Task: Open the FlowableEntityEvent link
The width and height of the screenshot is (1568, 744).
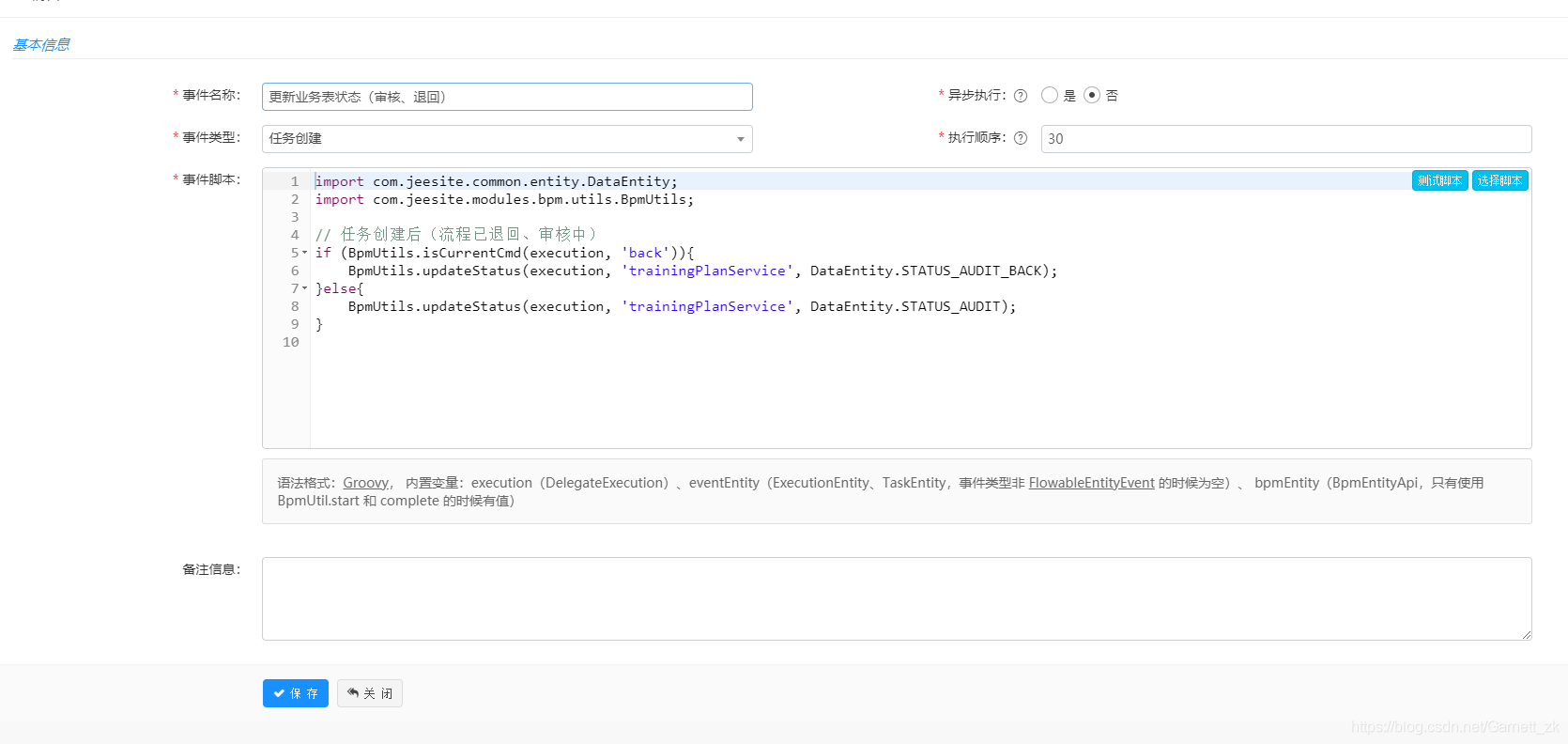Action: click(1092, 483)
